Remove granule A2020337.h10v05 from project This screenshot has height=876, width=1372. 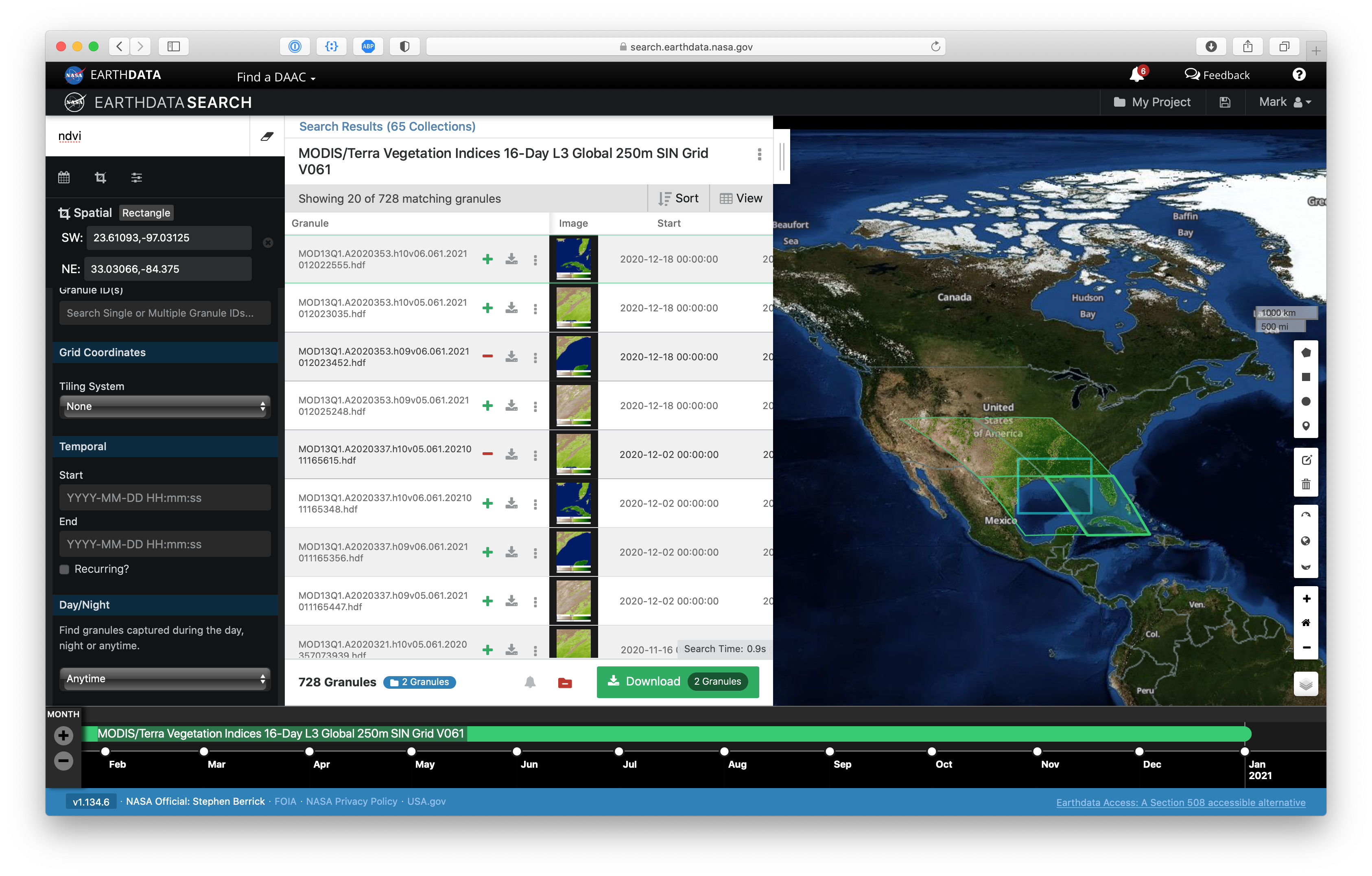pos(488,454)
